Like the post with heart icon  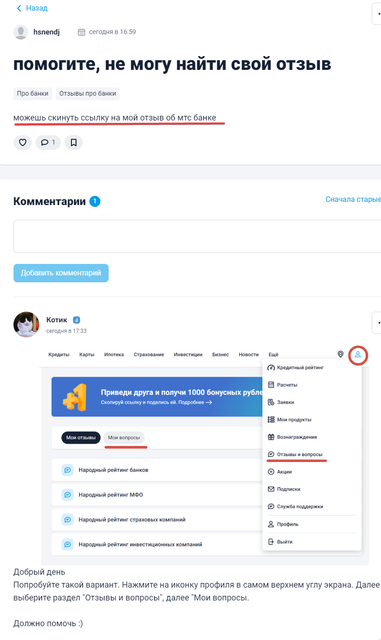[22, 142]
